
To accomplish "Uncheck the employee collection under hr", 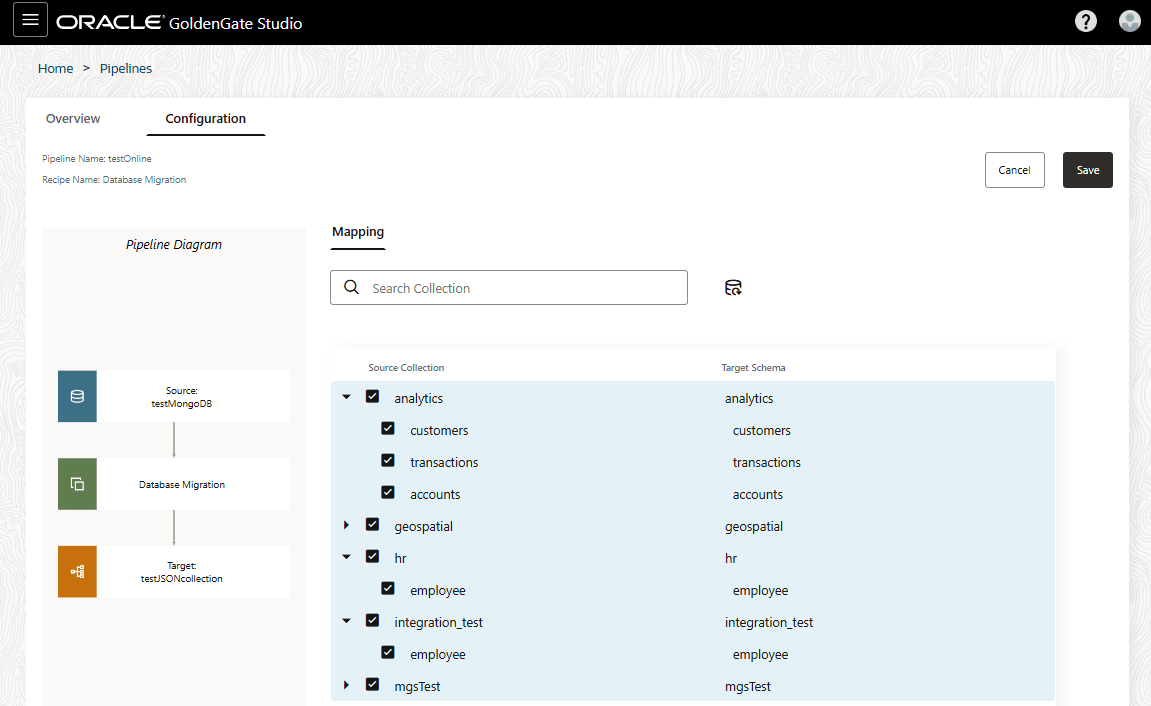I will pos(388,588).
